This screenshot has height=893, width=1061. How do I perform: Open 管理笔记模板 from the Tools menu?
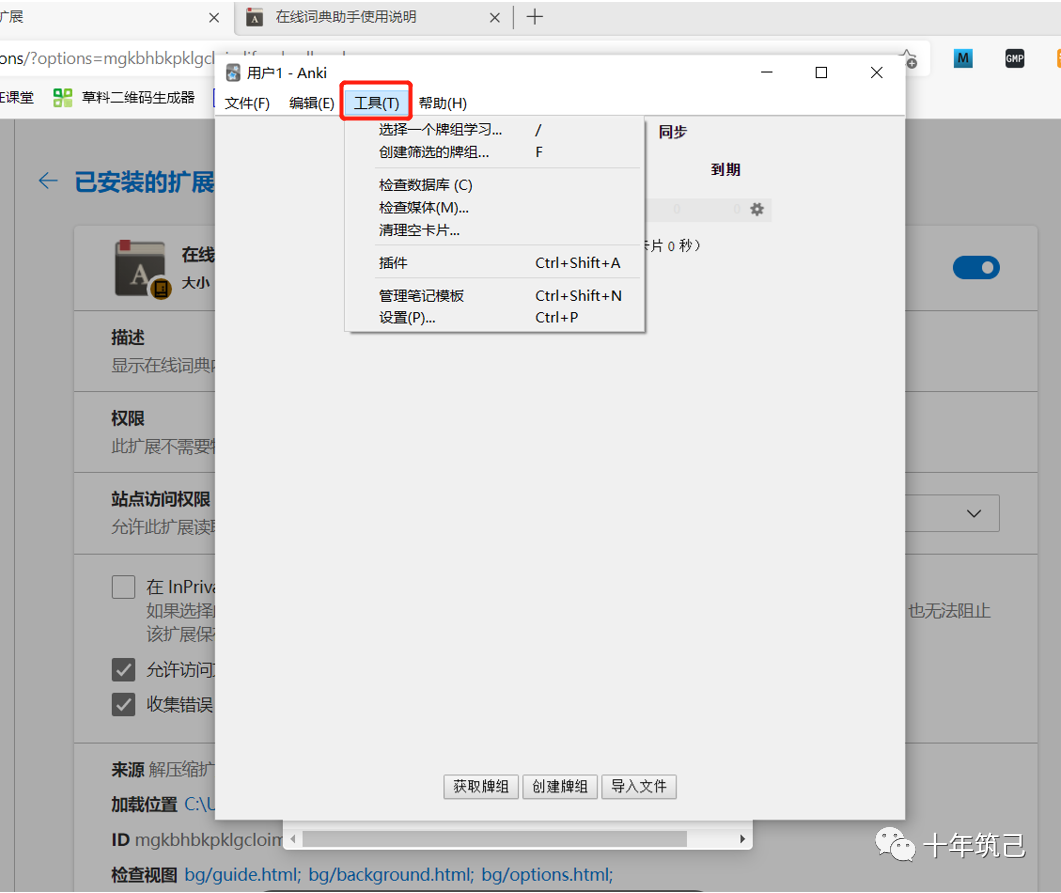494,296
